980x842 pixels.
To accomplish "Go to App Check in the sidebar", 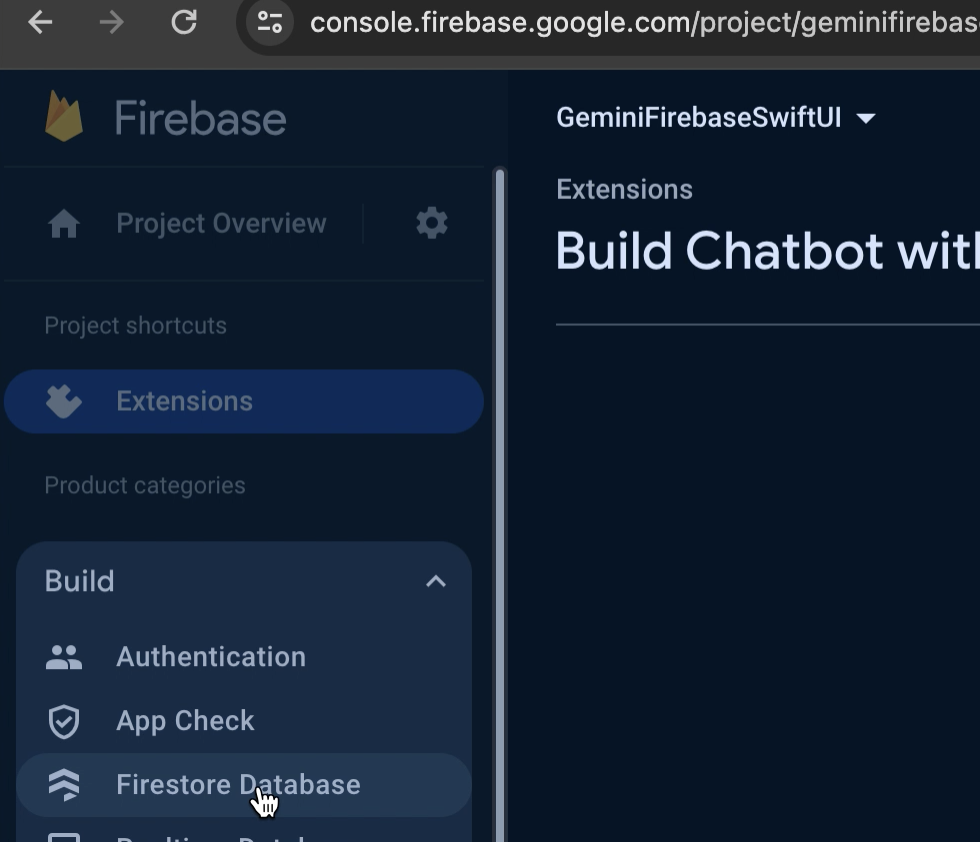I will point(185,721).
